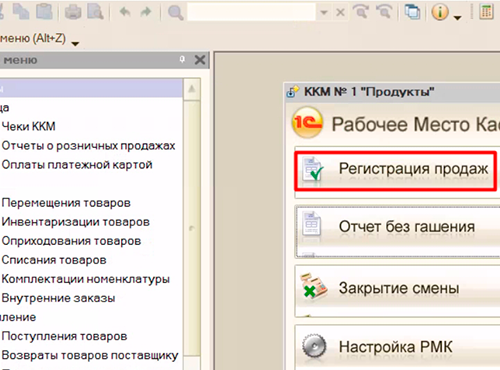
Task: Close the menu side panel
Action: (200, 60)
